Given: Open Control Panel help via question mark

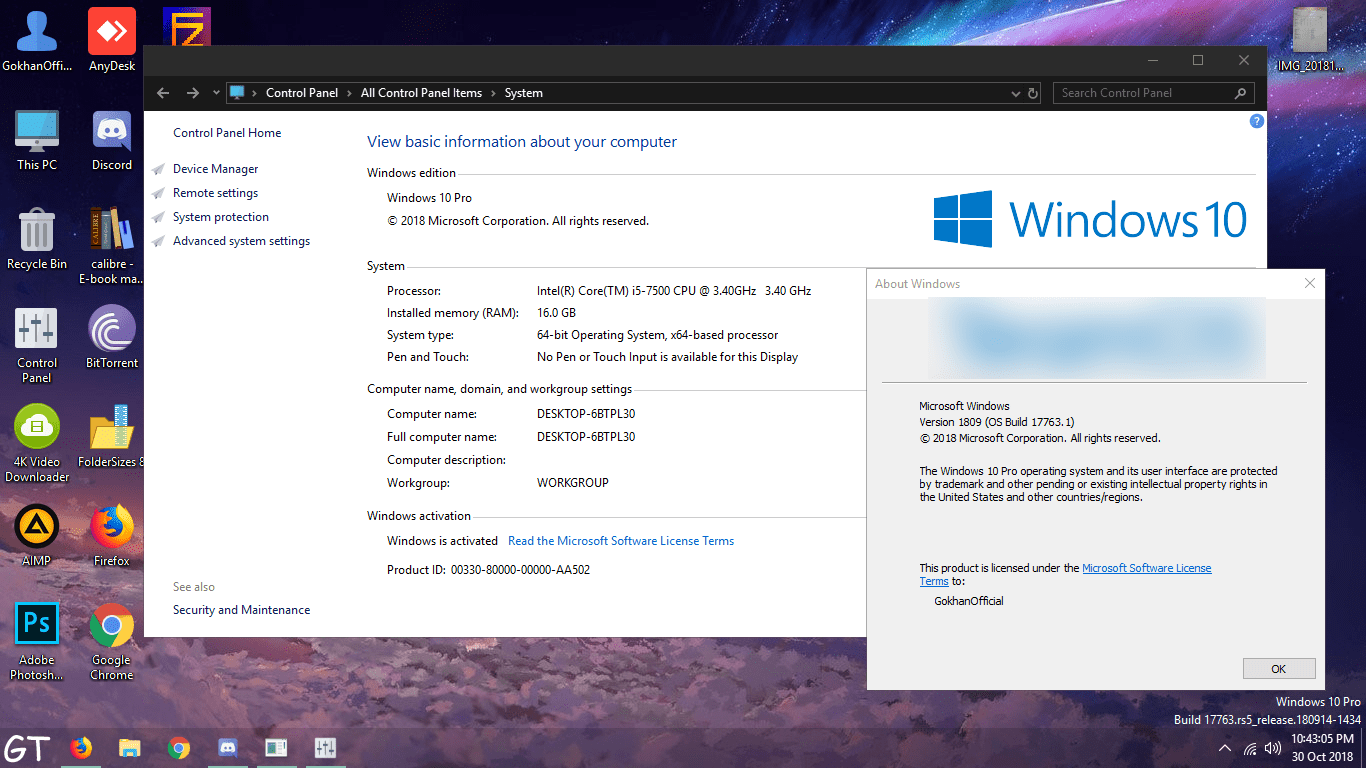Looking at the screenshot, I should (x=1257, y=121).
